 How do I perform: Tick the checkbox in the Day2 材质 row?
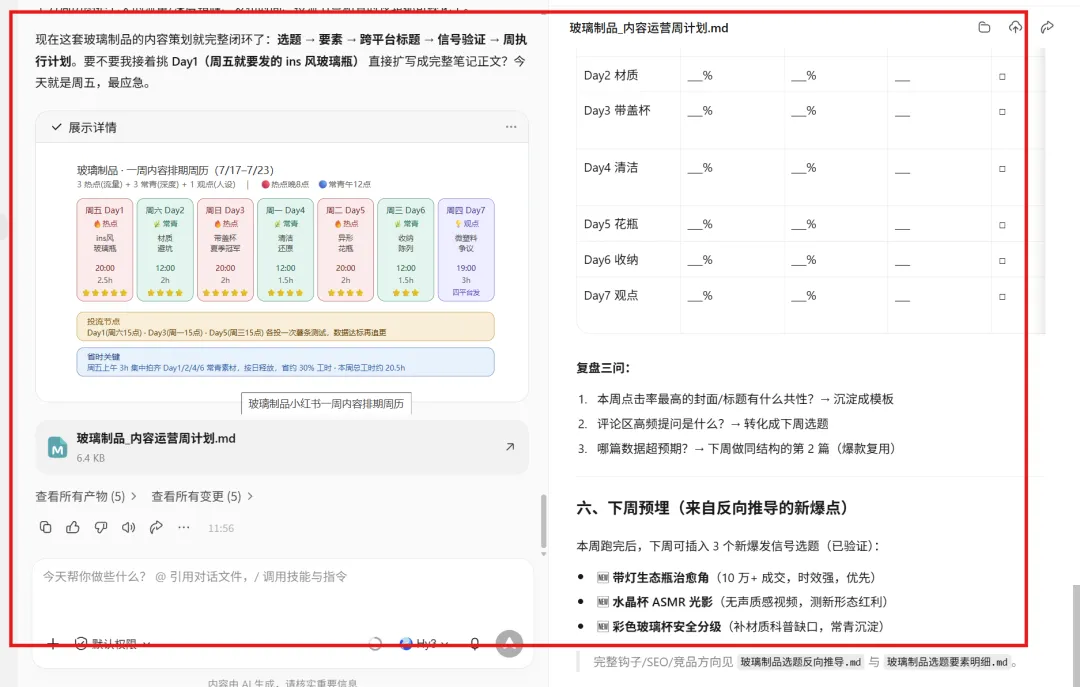click(1002, 76)
